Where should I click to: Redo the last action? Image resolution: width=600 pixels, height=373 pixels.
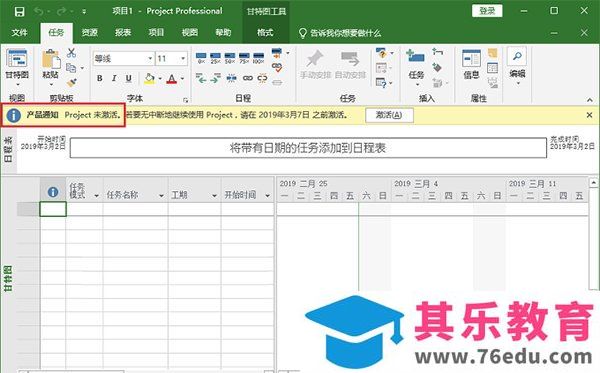pos(61,11)
